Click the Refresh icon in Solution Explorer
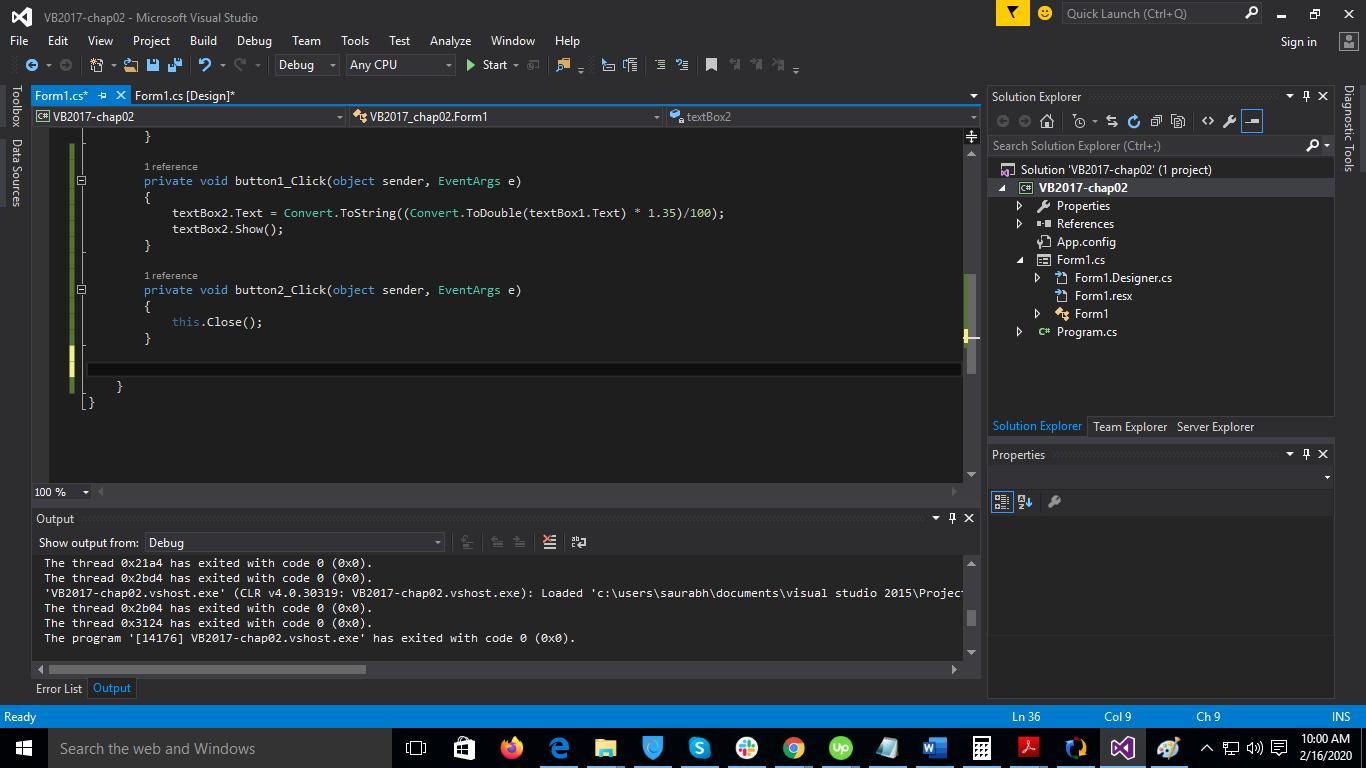 pos(1133,121)
